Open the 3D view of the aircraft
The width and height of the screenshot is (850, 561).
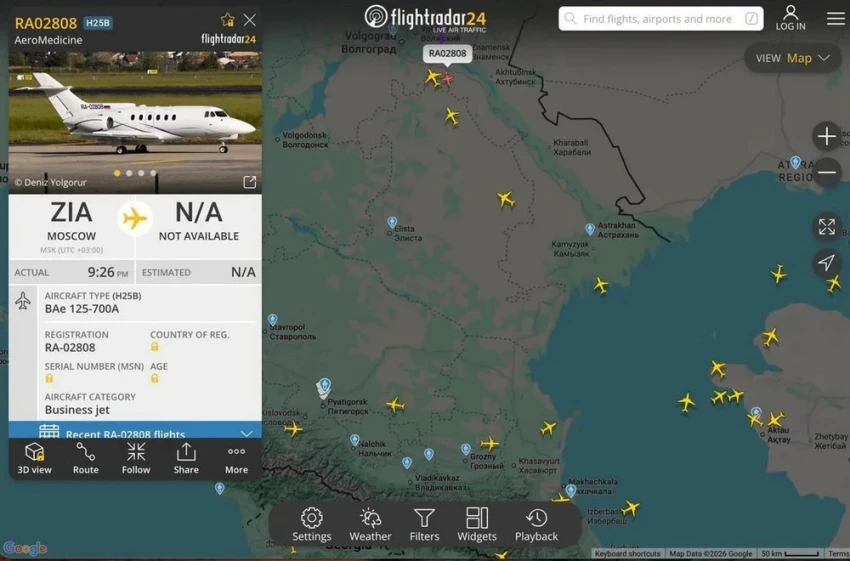click(35, 458)
